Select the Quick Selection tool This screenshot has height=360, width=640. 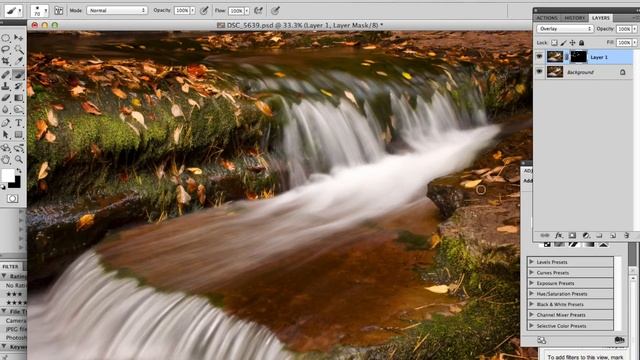click(x=19, y=49)
